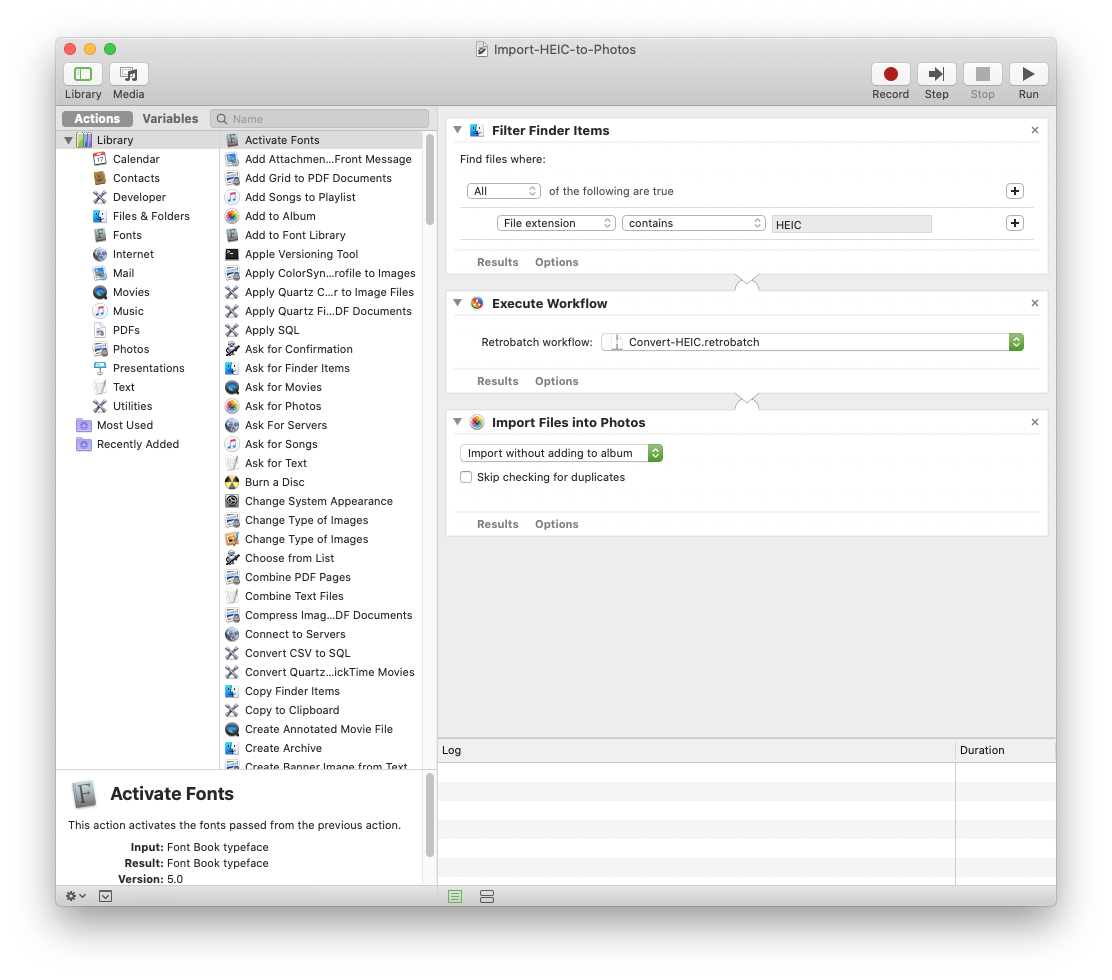Viewport: 1112px width, 980px height.
Task: Select Contacts category in Library
Action: click(136, 178)
